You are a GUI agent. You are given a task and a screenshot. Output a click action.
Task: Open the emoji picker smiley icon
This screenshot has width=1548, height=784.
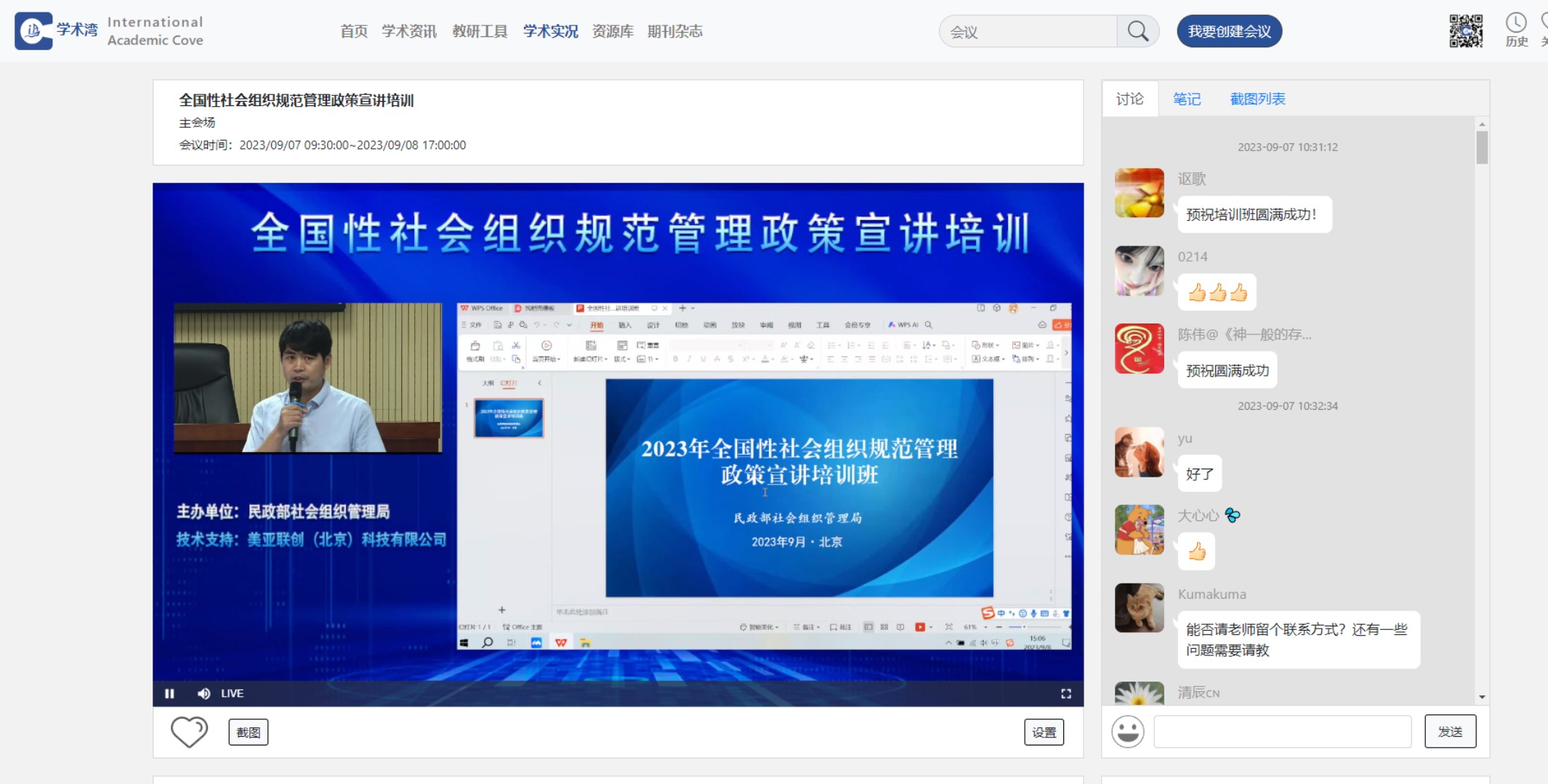[x=1128, y=732]
